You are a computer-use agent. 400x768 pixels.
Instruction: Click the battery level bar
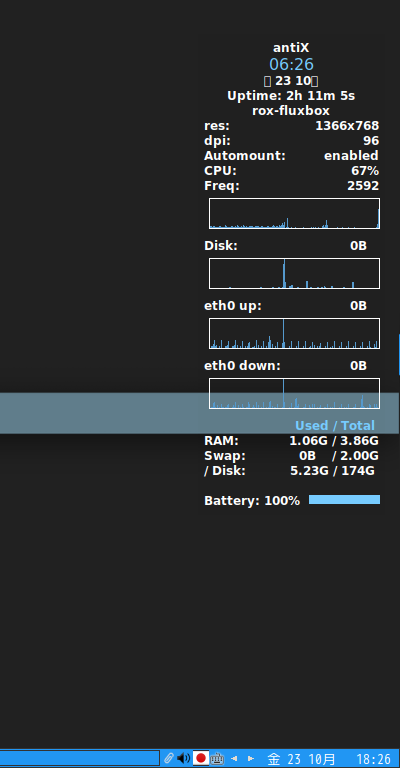(x=344, y=500)
